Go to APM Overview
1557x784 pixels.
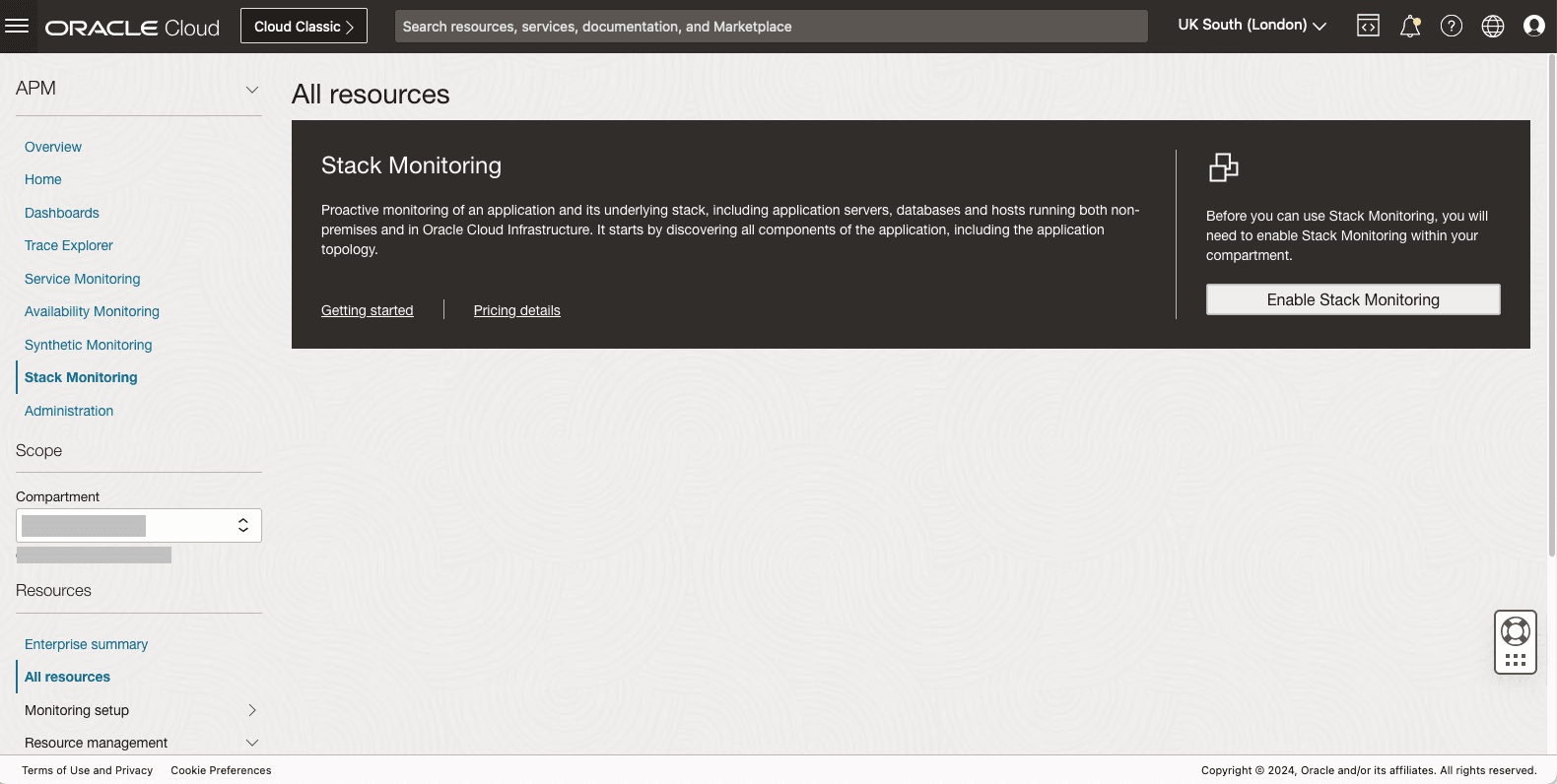[53, 147]
